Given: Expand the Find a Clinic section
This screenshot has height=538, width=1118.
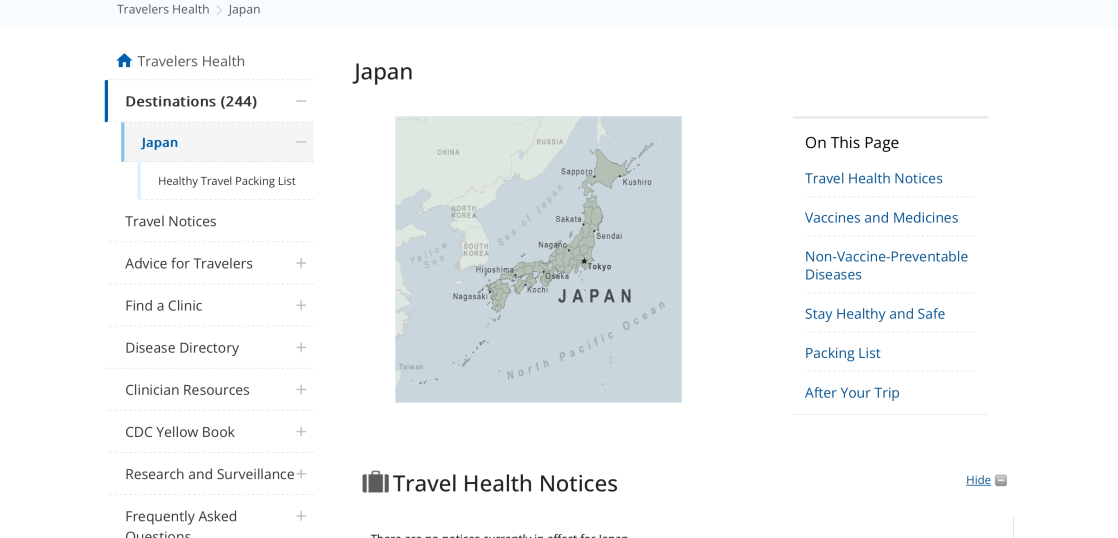Looking at the screenshot, I should click(300, 306).
